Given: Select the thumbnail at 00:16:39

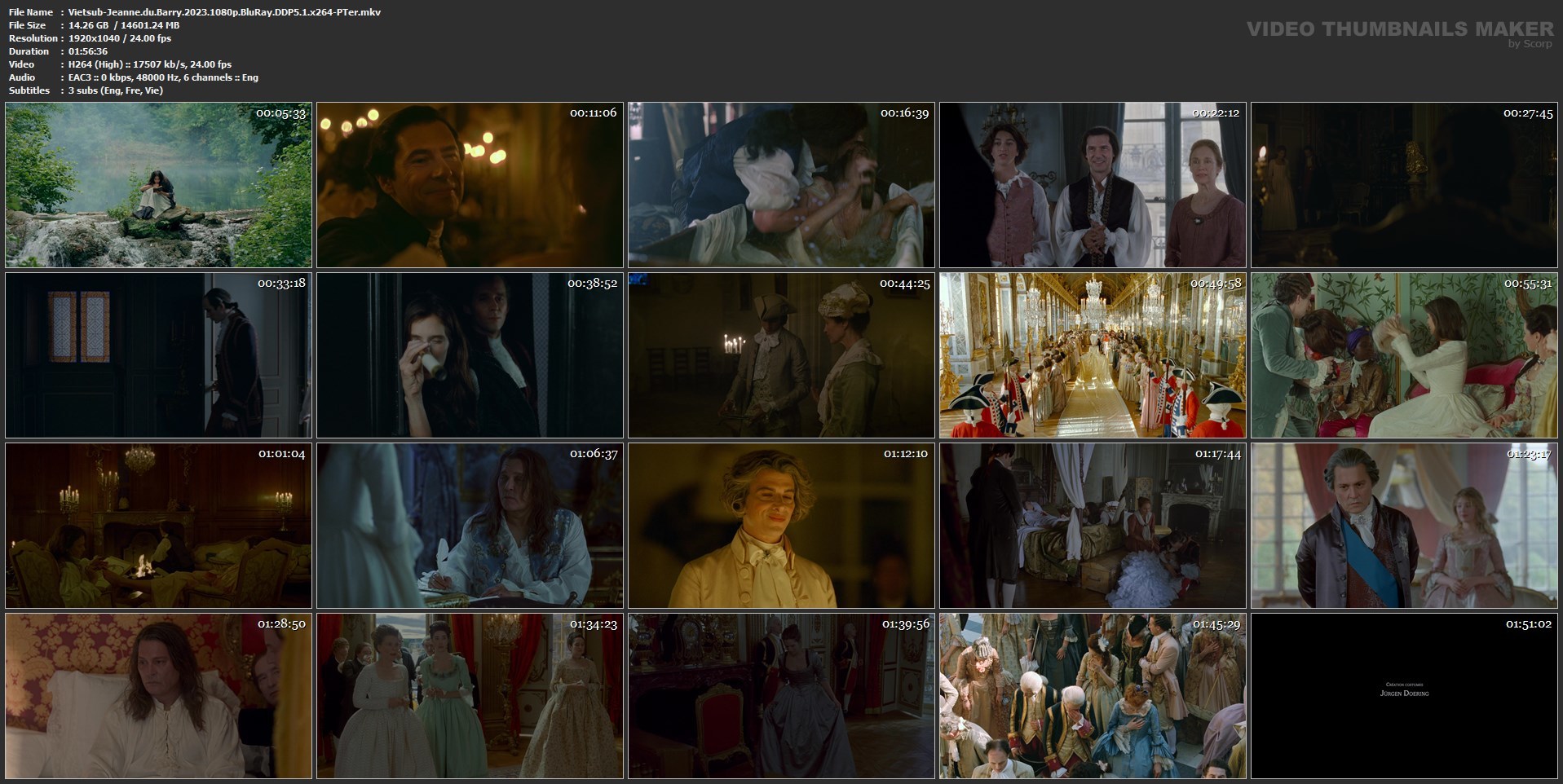Looking at the screenshot, I should 781,185.
